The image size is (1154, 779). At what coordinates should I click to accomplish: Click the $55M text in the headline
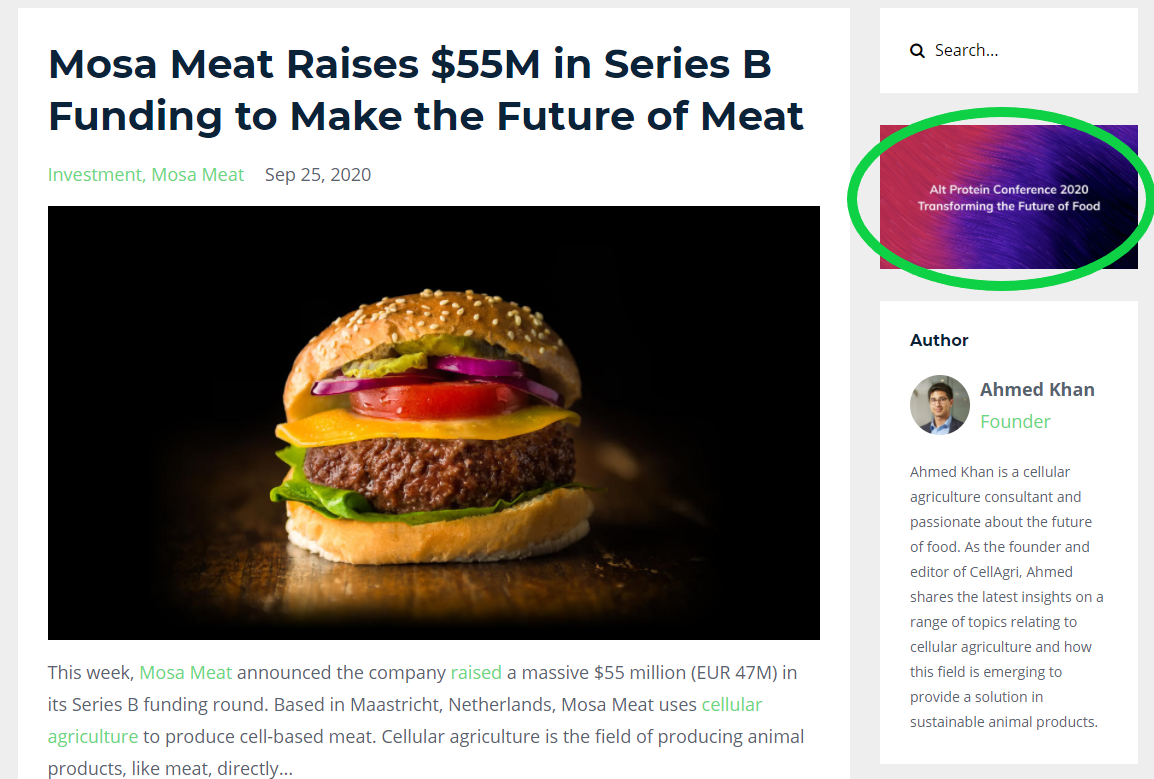pyautogui.click(x=486, y=64)
